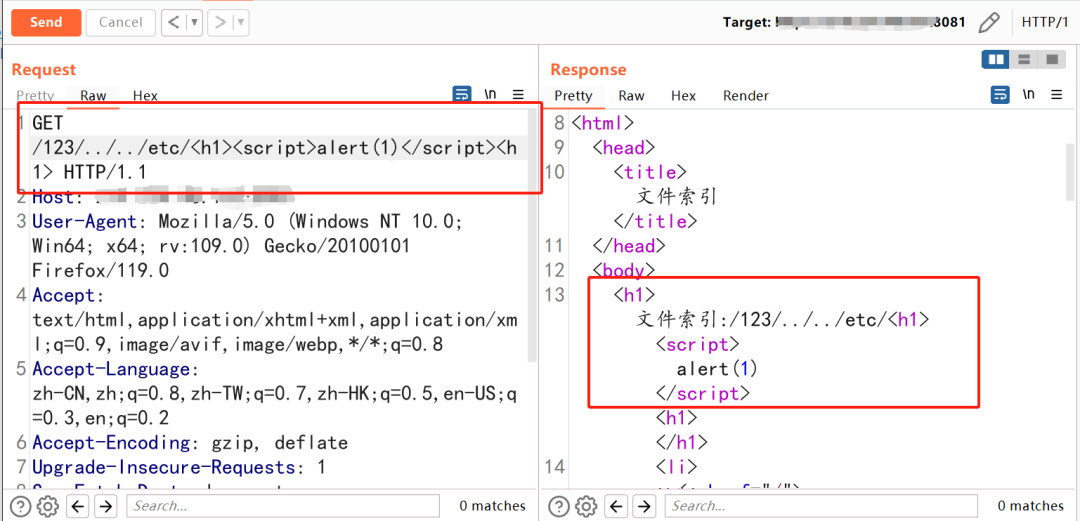Open help icon in Response search bar

click(x=560, y=506)
